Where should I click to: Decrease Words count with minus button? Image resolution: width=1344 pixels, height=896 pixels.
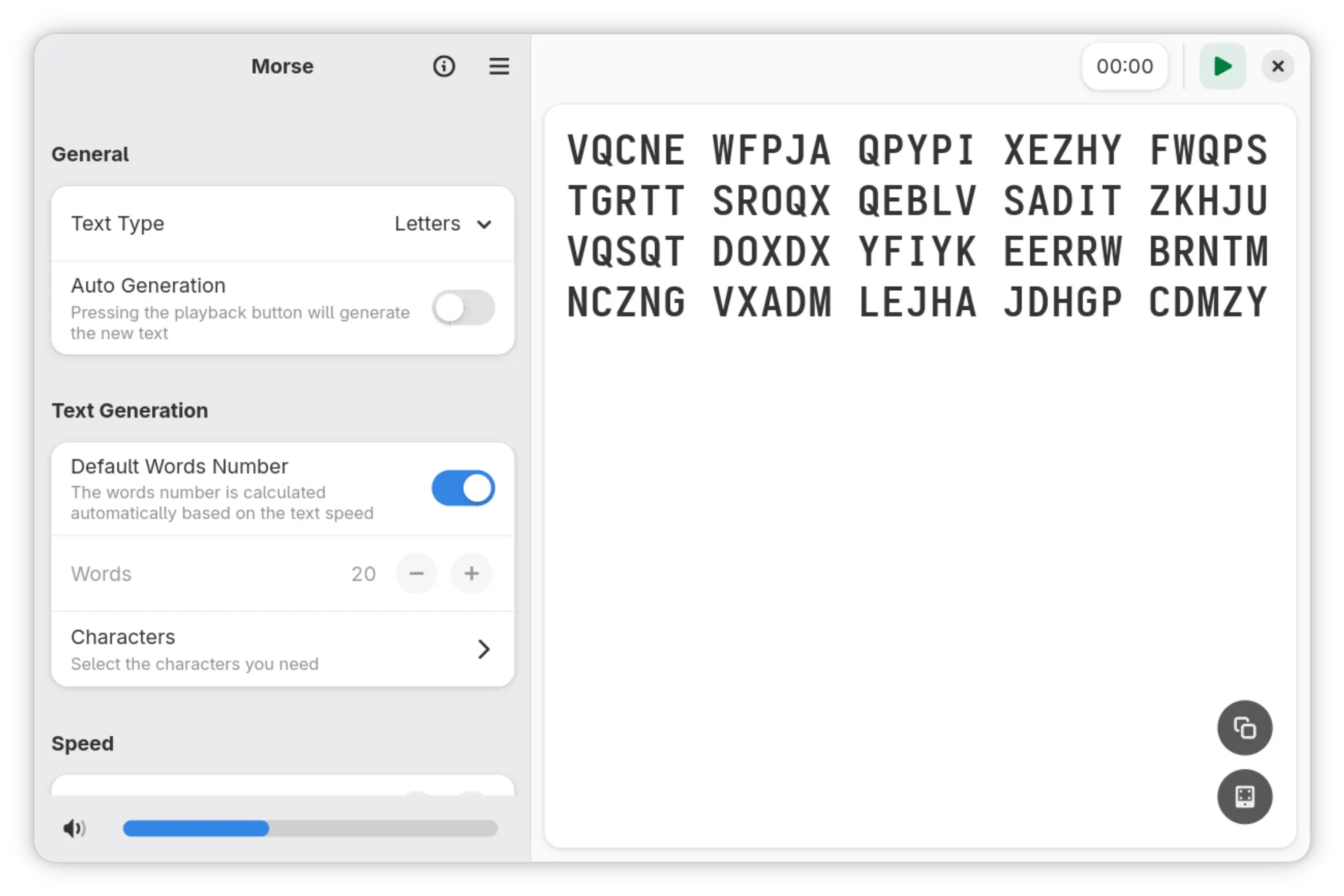tap(416, 573)
